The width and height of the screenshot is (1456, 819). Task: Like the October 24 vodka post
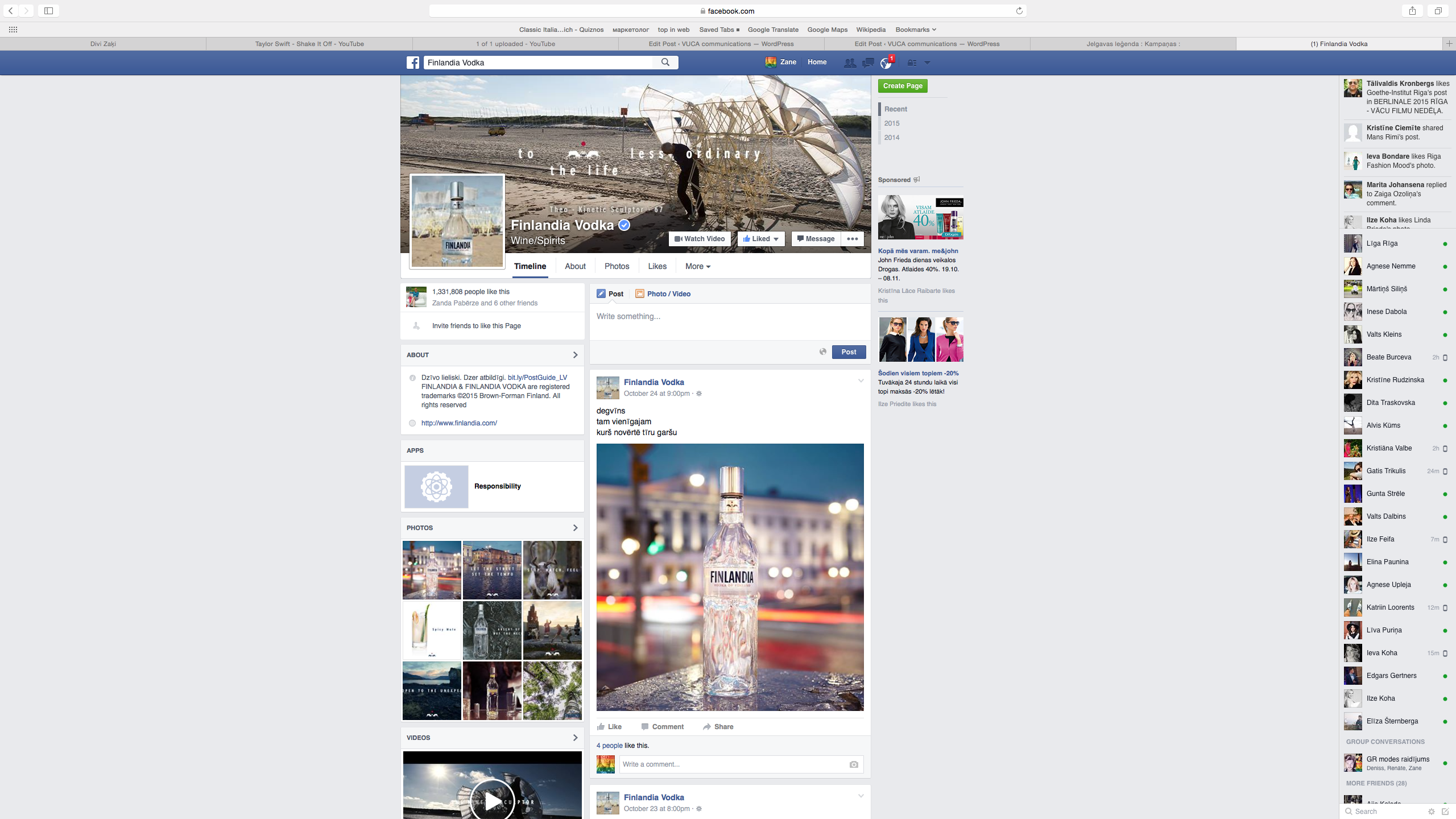[x=609, y=727]
